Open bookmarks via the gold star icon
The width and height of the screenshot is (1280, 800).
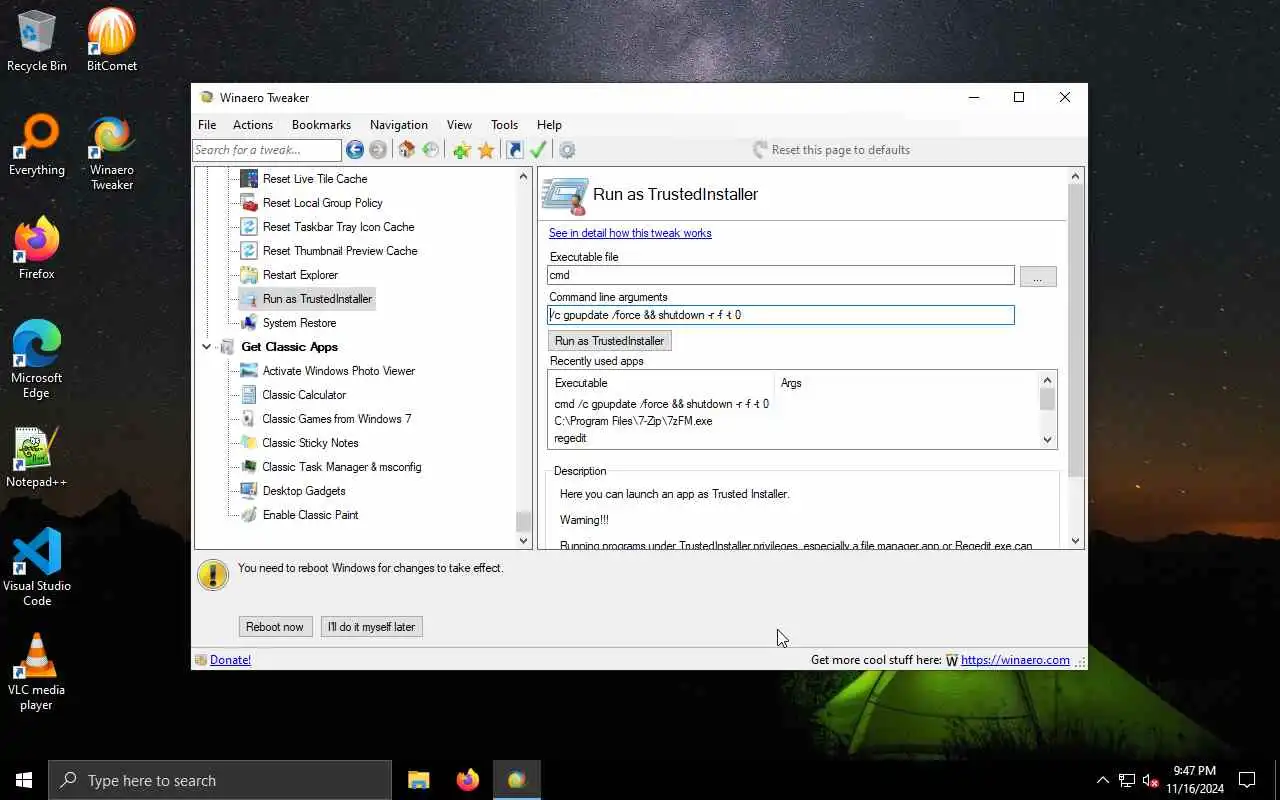(486, 150)
